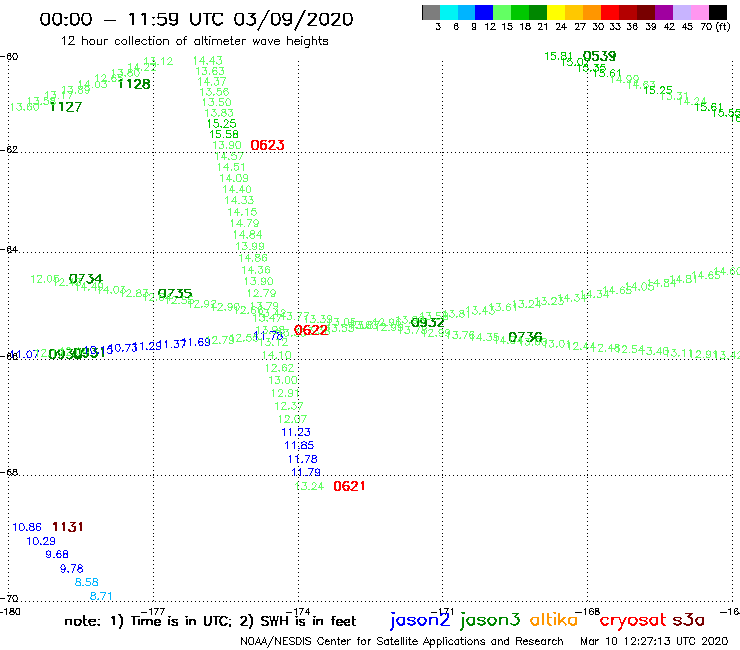This screenshot has height=650, width=740.
Task: Click the -177 longitude axis label
Action: click(153, 612)
